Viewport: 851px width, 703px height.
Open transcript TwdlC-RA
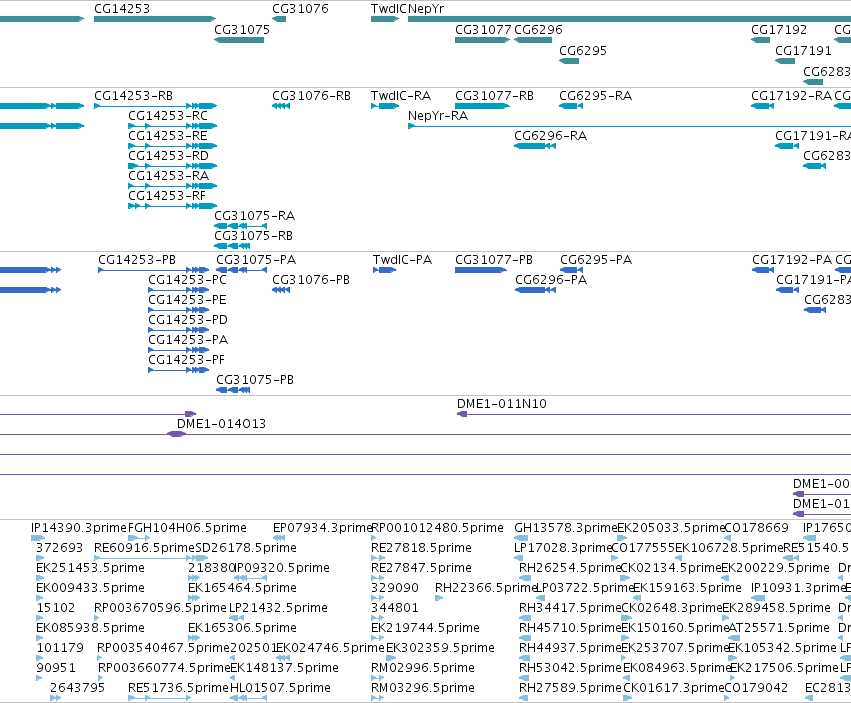401,96
